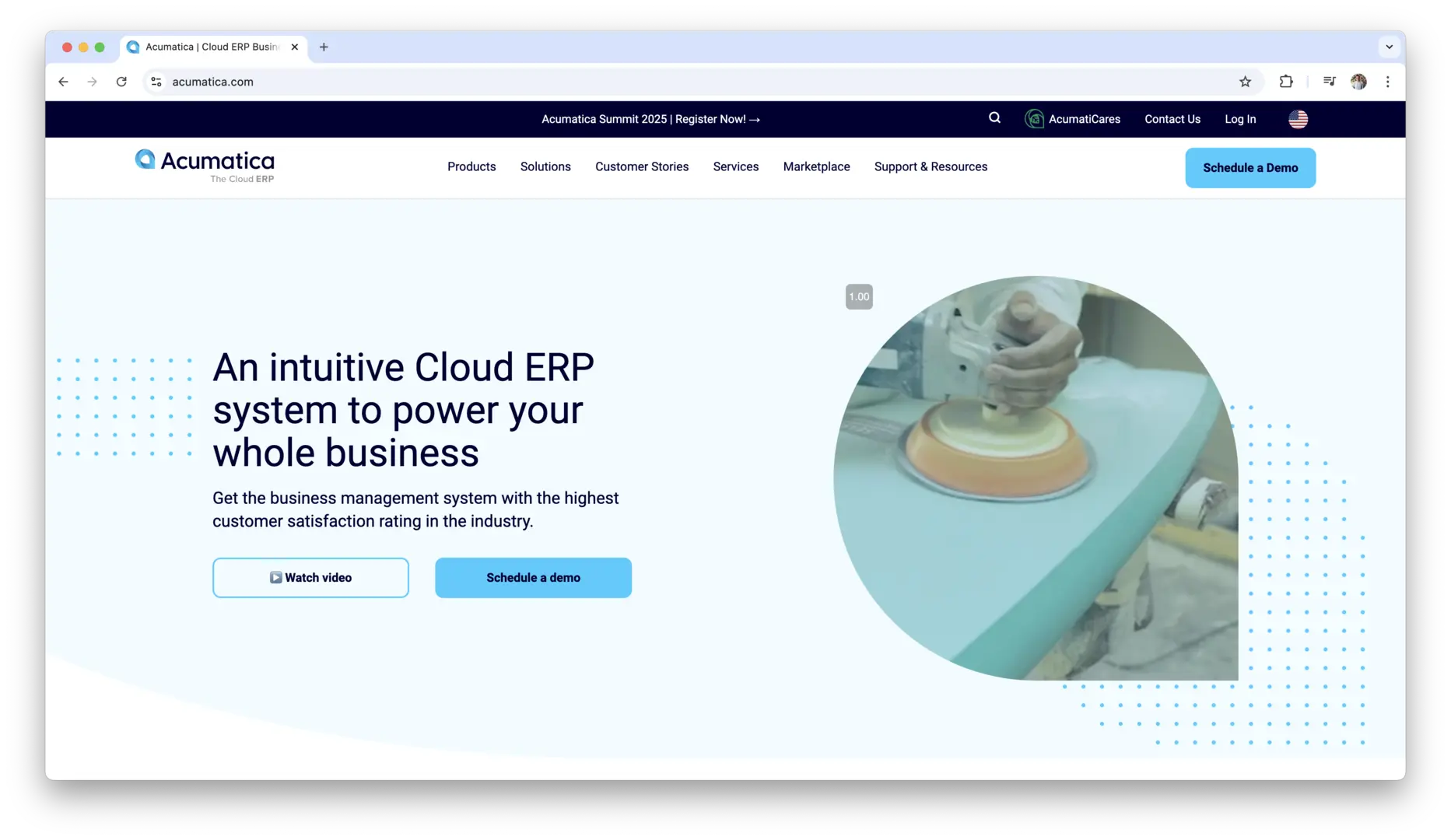This screenshot has width=1451, height=840.
Task: Expand the tab search dropdown arrow
Action: pos(1389,47)
